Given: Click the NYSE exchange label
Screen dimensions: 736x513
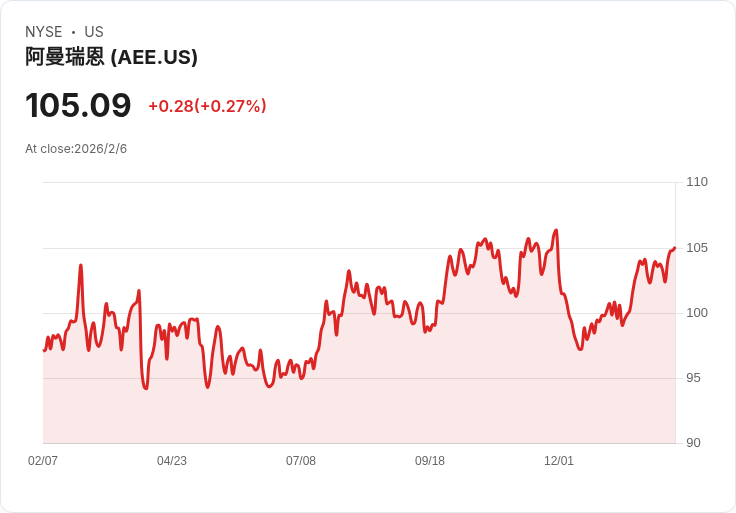Looking at the screenshot, I should tap(43, 32).
